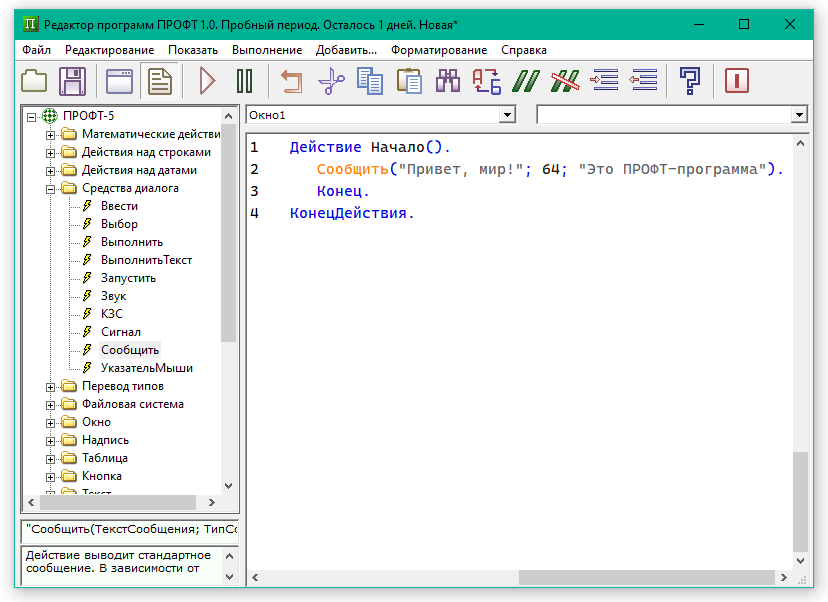
Task: Click the Сообщить syntax hint field
Action: click(130, 530)
